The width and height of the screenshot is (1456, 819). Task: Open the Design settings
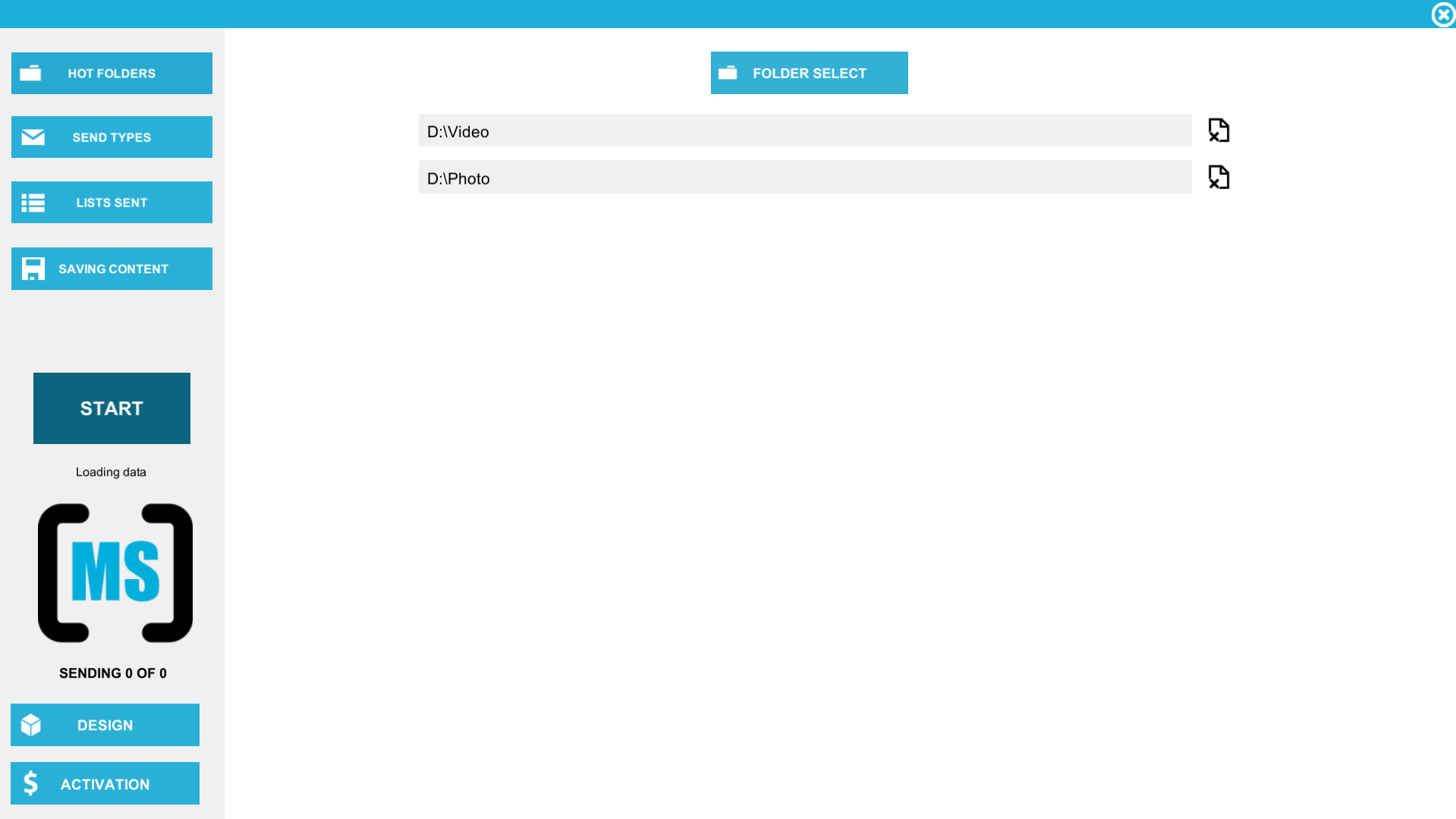point(105,725)
